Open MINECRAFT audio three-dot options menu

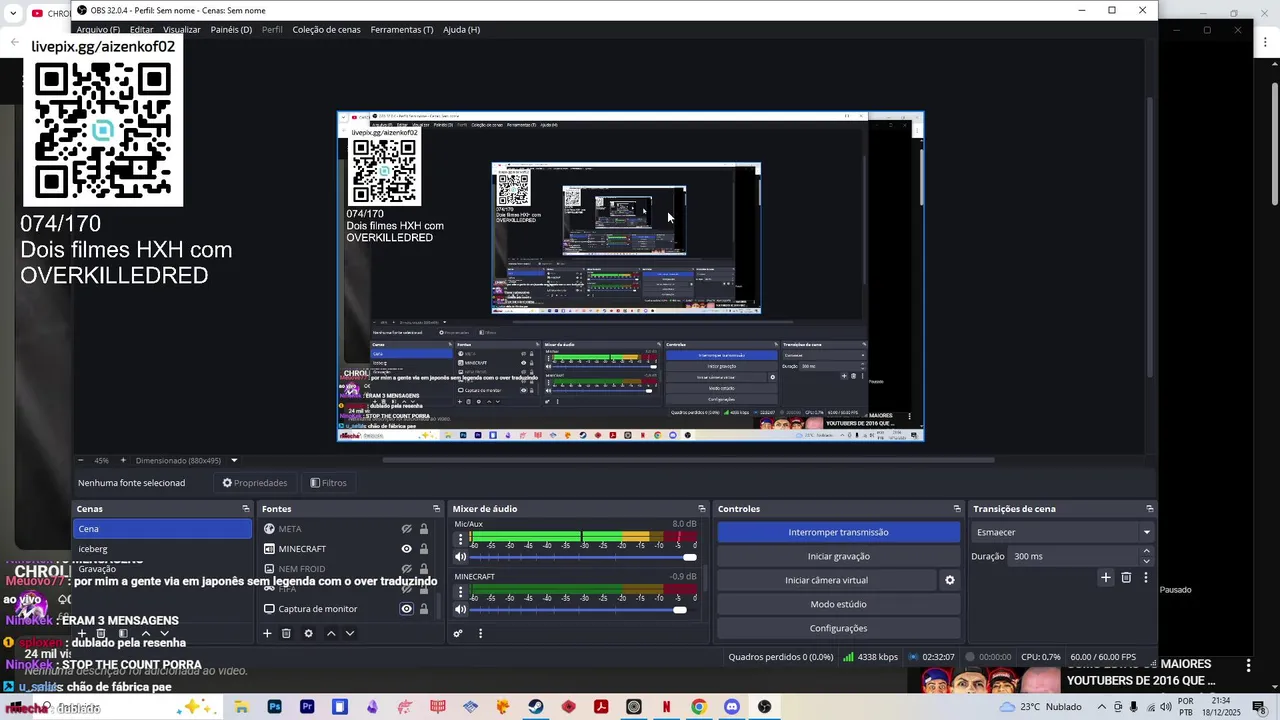point(460,591)
